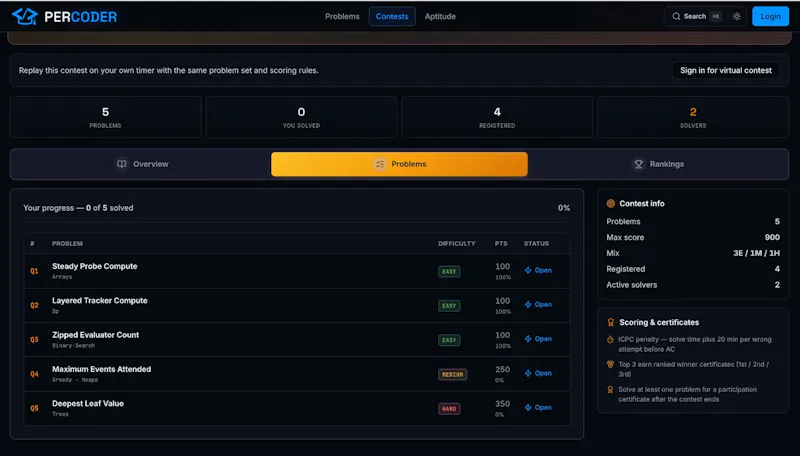The height and width of the screenshot is (456, 800).
Task: Click the 5 PROBLEMS stat card
Action: [106, 117]
